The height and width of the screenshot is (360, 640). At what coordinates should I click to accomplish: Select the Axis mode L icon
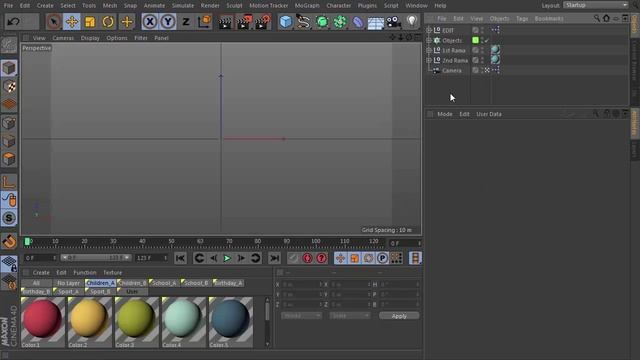click(9, 182)
